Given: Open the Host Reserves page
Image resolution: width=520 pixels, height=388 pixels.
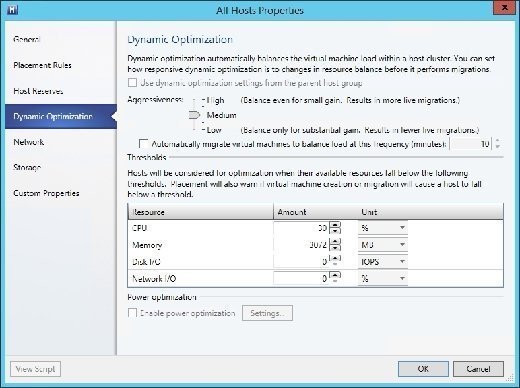Looking at the screenshot, I should [x=38, y=91].
